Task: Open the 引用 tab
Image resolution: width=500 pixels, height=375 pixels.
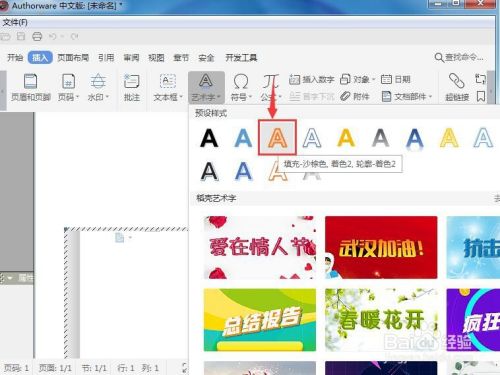Action: tap(106, 57)
